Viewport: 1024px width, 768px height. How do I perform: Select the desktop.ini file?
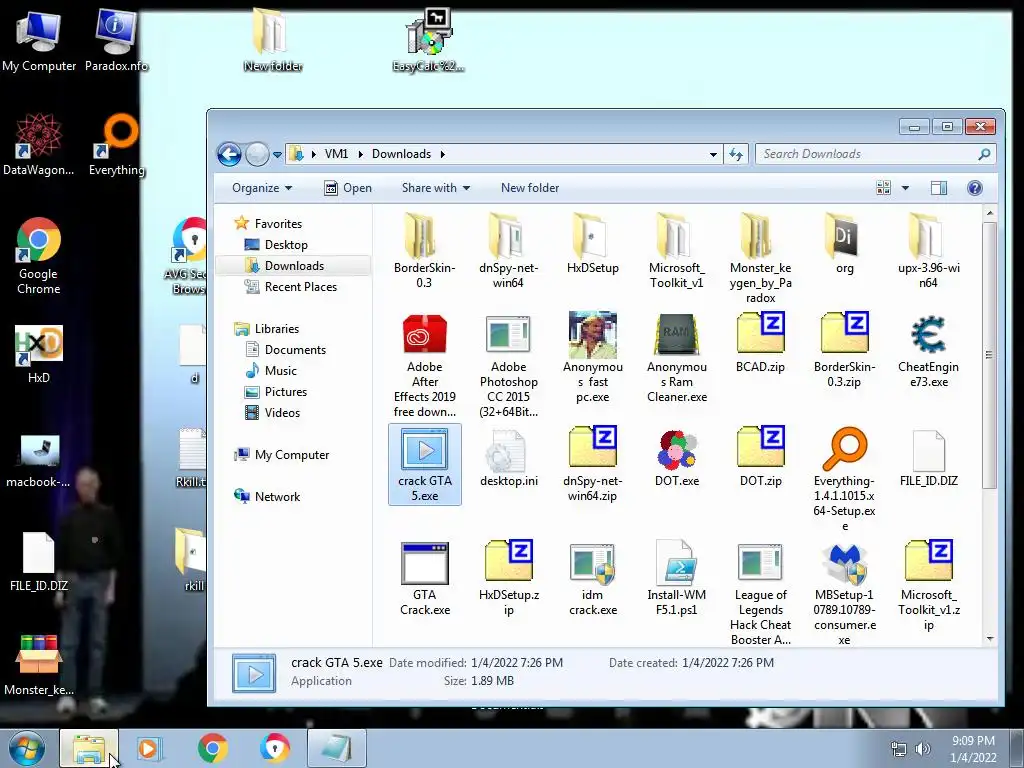click(508, 458)
